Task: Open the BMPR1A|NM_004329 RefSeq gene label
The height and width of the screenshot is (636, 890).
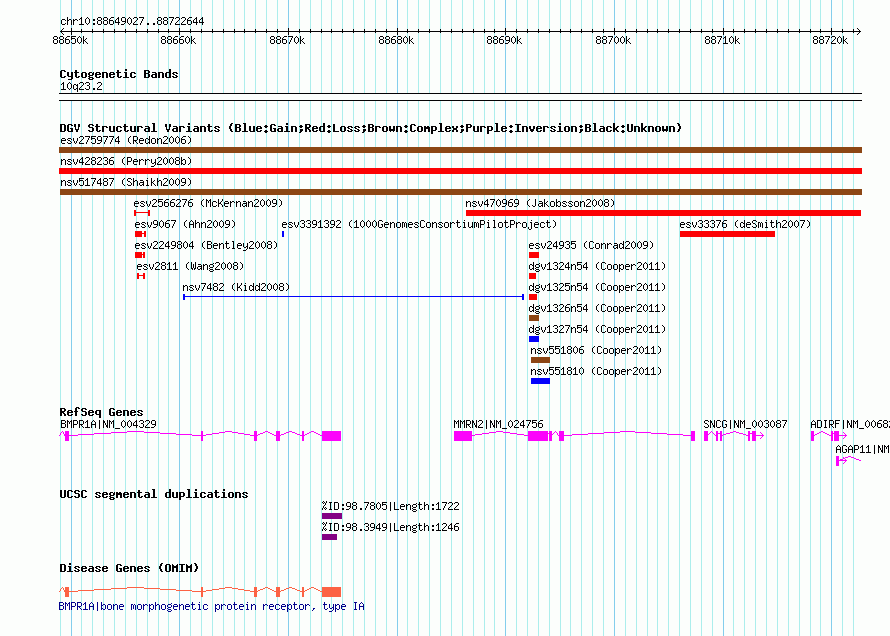Action: (x=108, y=424)
